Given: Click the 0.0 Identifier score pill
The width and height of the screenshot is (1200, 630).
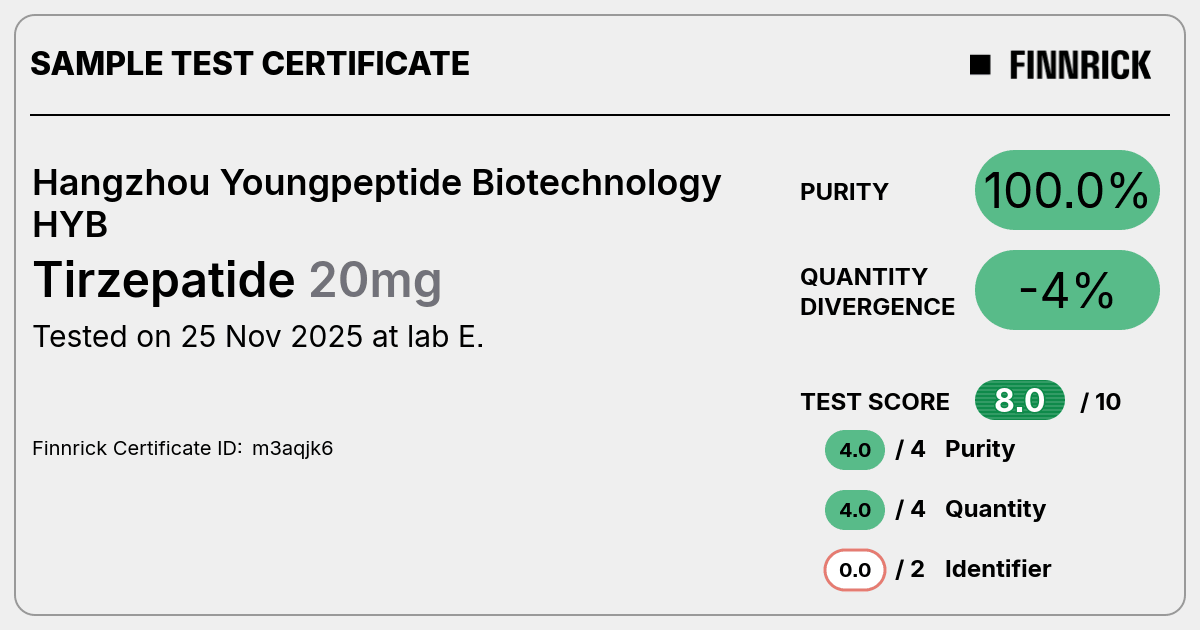Looking at the screenshot, I should pyautogui.click(x=855, y=570).
